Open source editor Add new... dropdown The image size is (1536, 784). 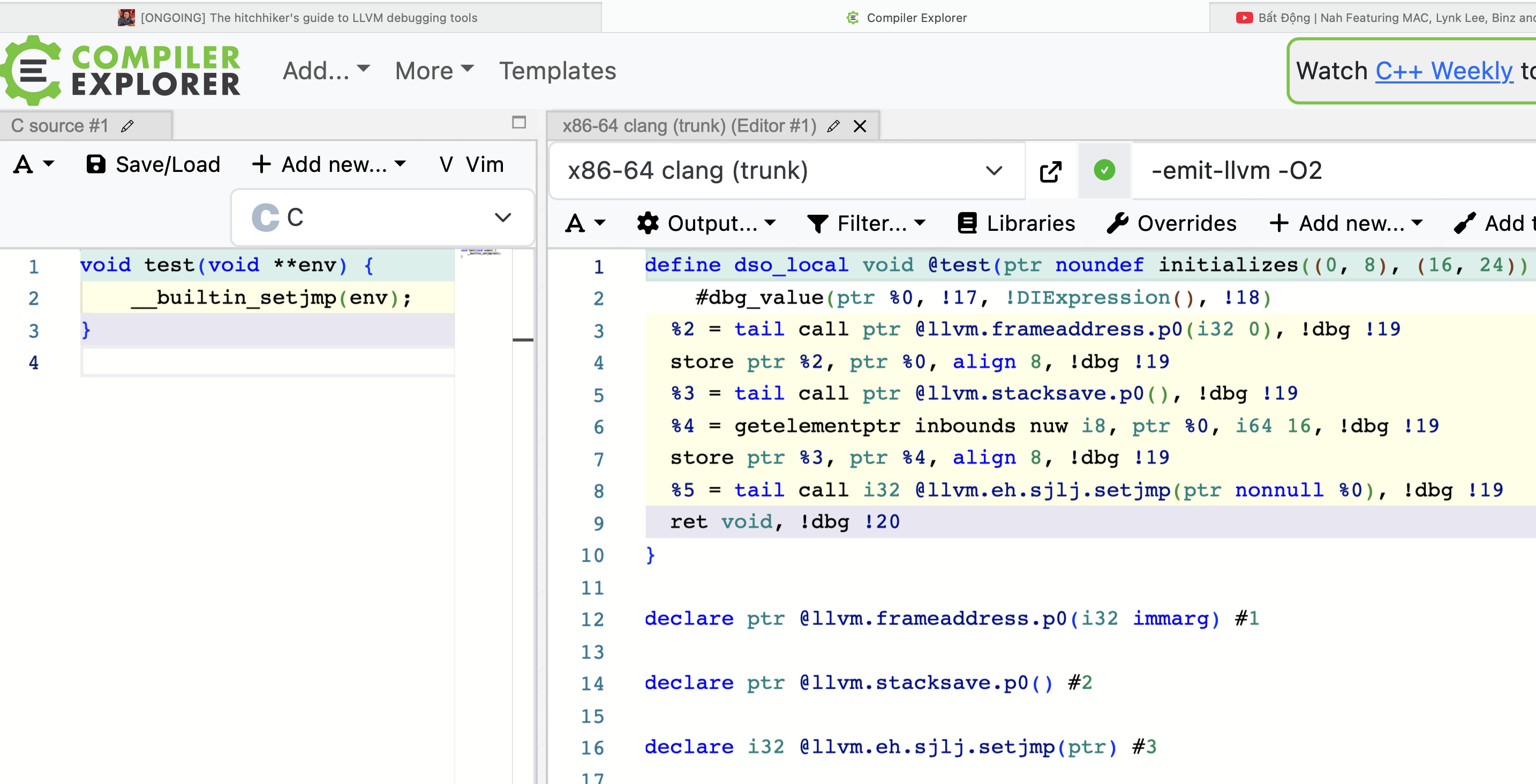coord(328,164)
